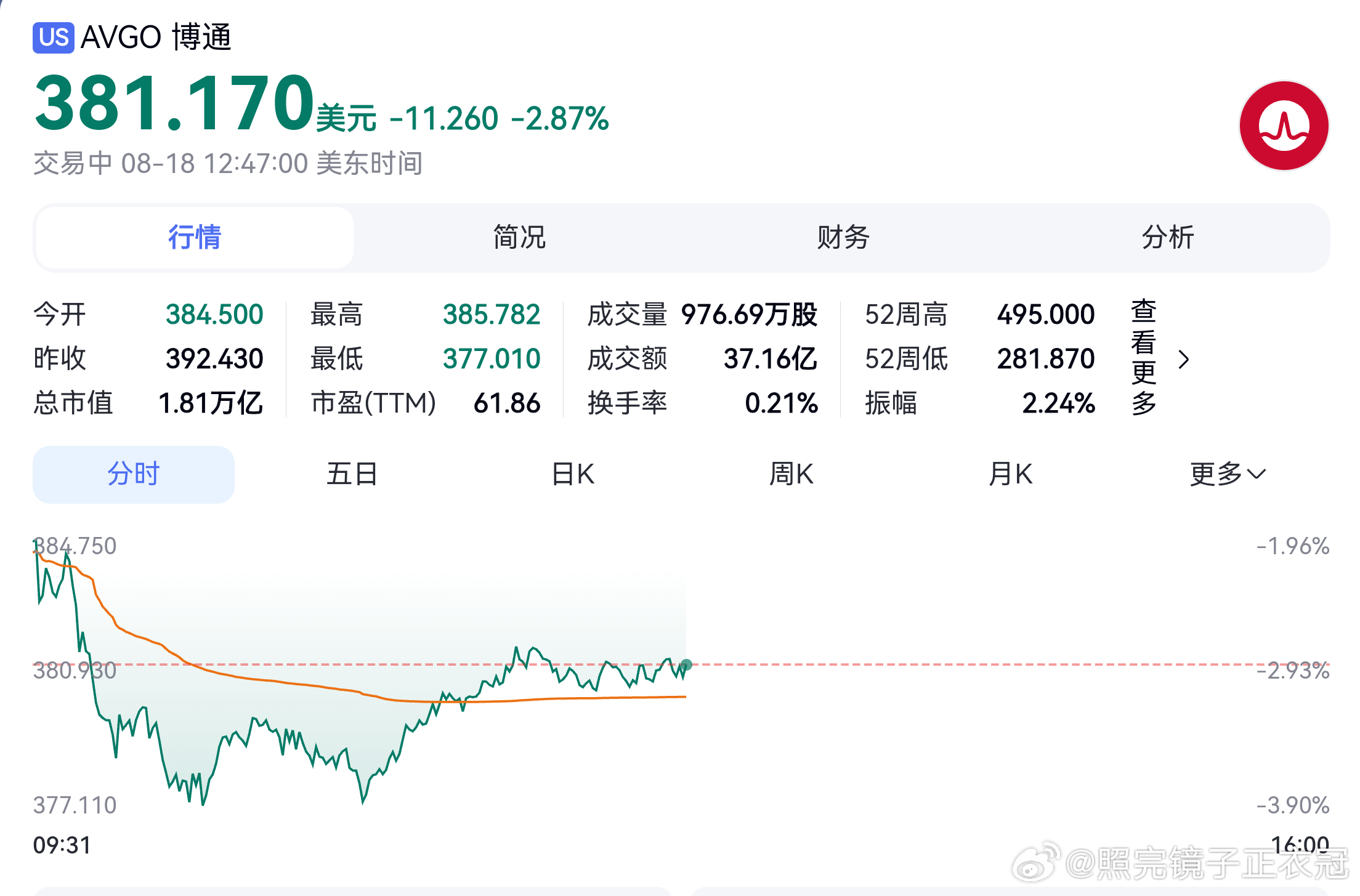1360x896 pixels.
Task: Expand the 更多 chart period dropdown
Action: tap(1228, 474)
